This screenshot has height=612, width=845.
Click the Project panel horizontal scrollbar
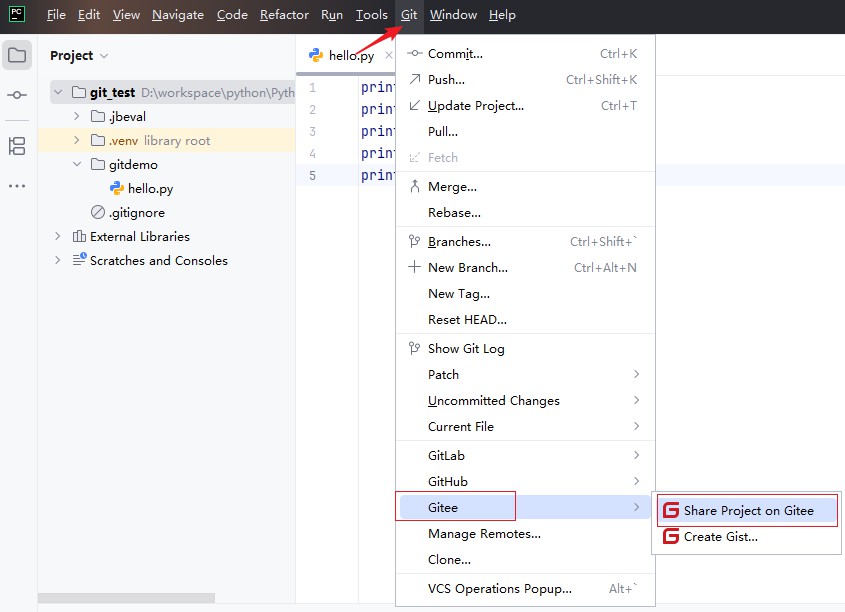[126, 598]
